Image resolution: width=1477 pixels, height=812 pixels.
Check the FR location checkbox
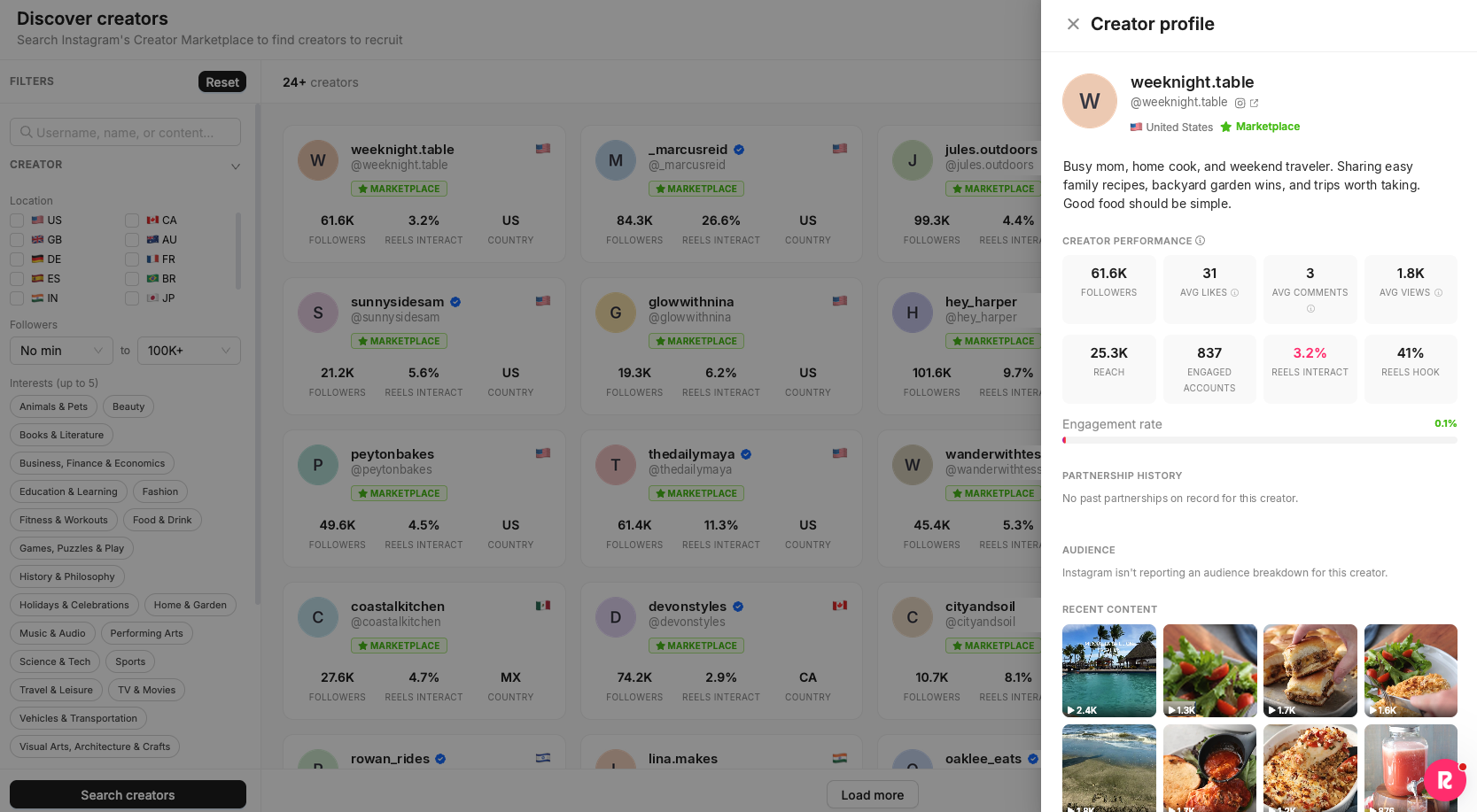[132, 259]
